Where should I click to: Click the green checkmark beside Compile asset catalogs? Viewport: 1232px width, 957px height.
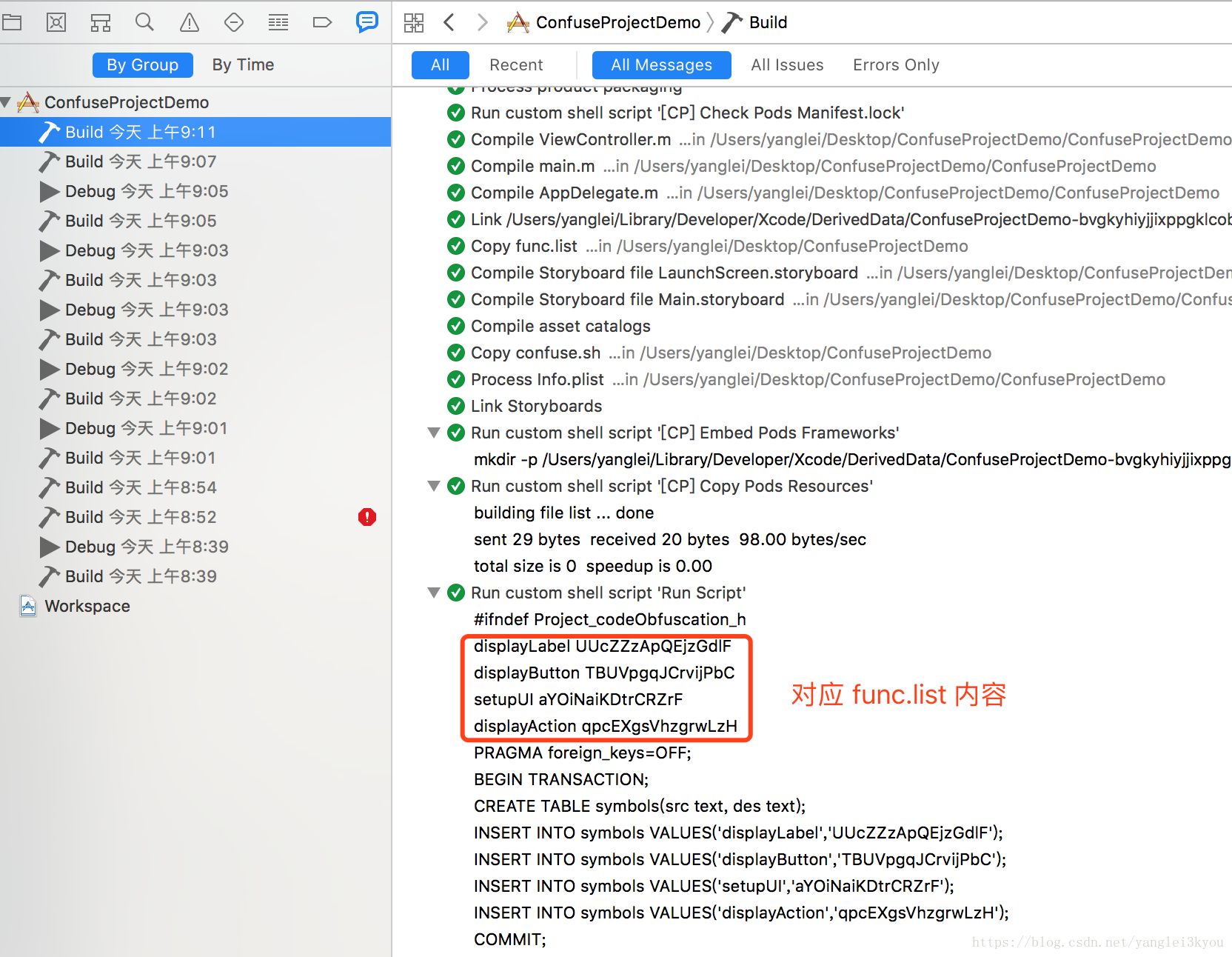tap(456, 326)
